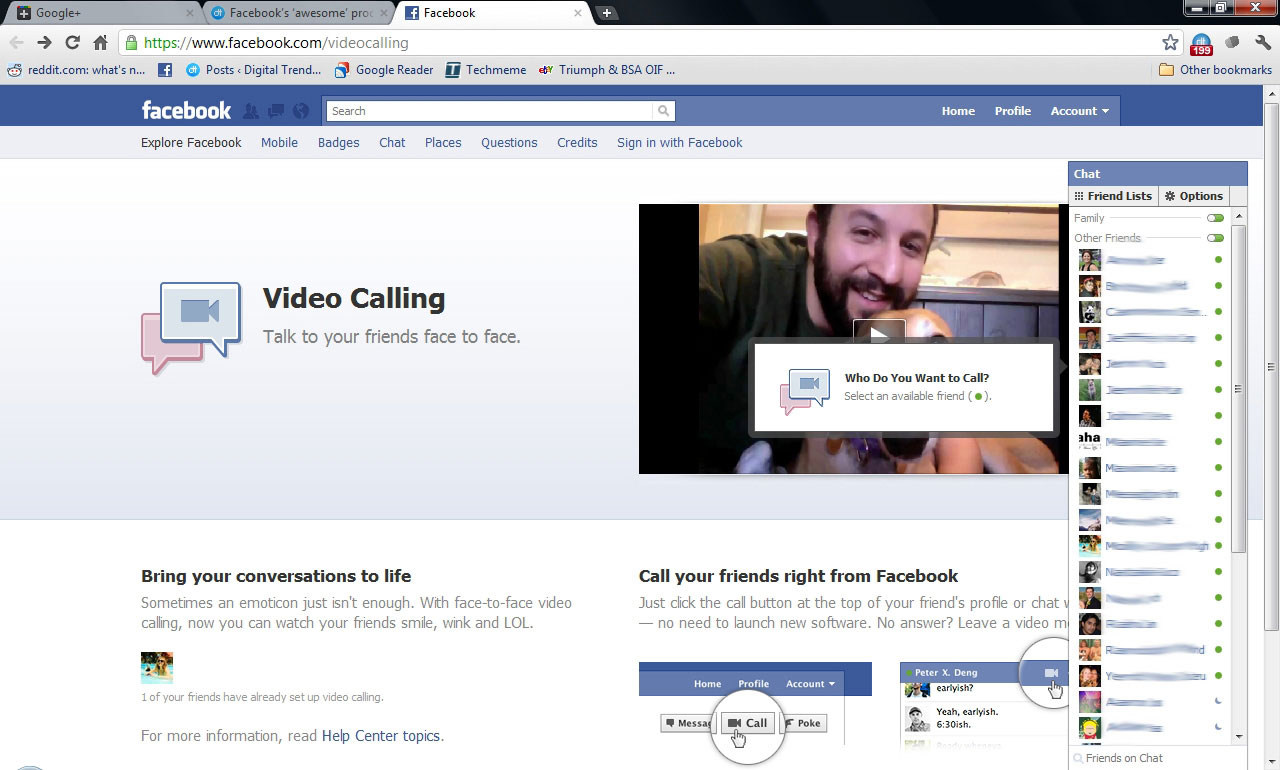The image size is (1280, 770).
Task: Click the Facebook bookmark icon in bookmarks bar
Action: point(165,70)
